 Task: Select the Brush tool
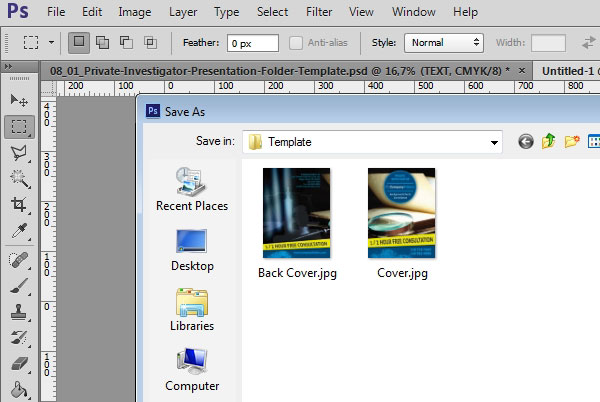(x=19, y=286)
